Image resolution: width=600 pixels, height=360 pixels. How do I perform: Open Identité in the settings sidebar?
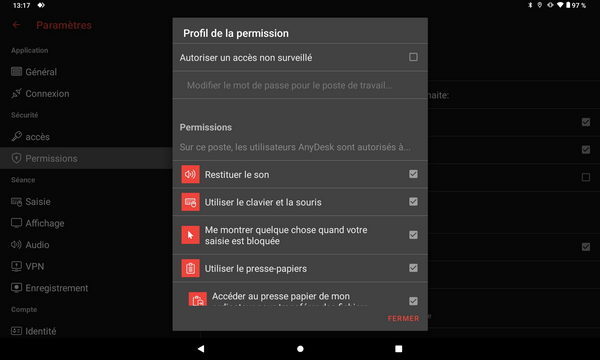[x=41, y=331]
